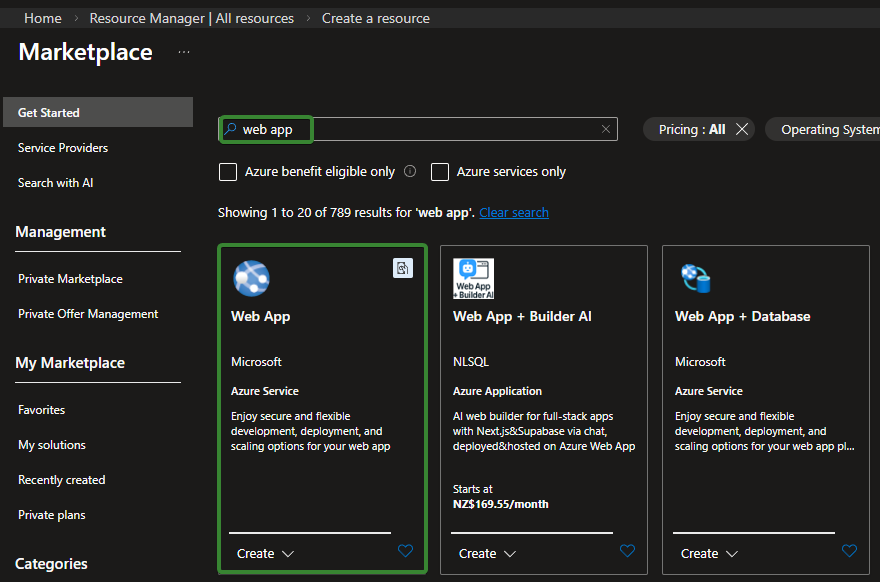The width and height of the screenshot is (880, 582).
Task: Clear the search box with X icon
Action: pos(605,129)
